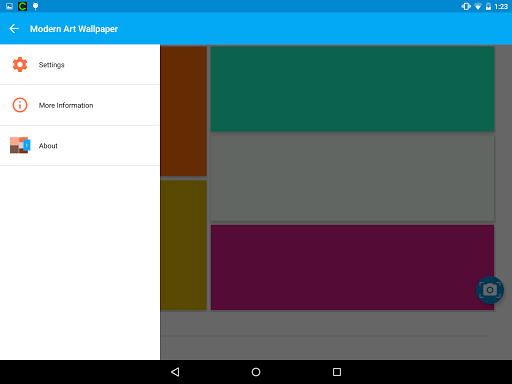Click the Wi-Fi status bar icon
The width and height of the screenshot is (512, 384).
478,6
